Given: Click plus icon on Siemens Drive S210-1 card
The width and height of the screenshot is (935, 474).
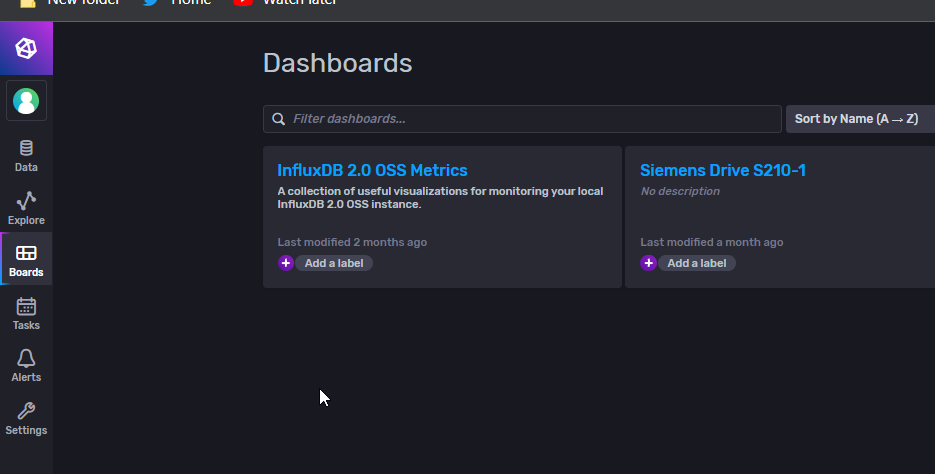Looking at the screenshot, I should coord(648,263).
